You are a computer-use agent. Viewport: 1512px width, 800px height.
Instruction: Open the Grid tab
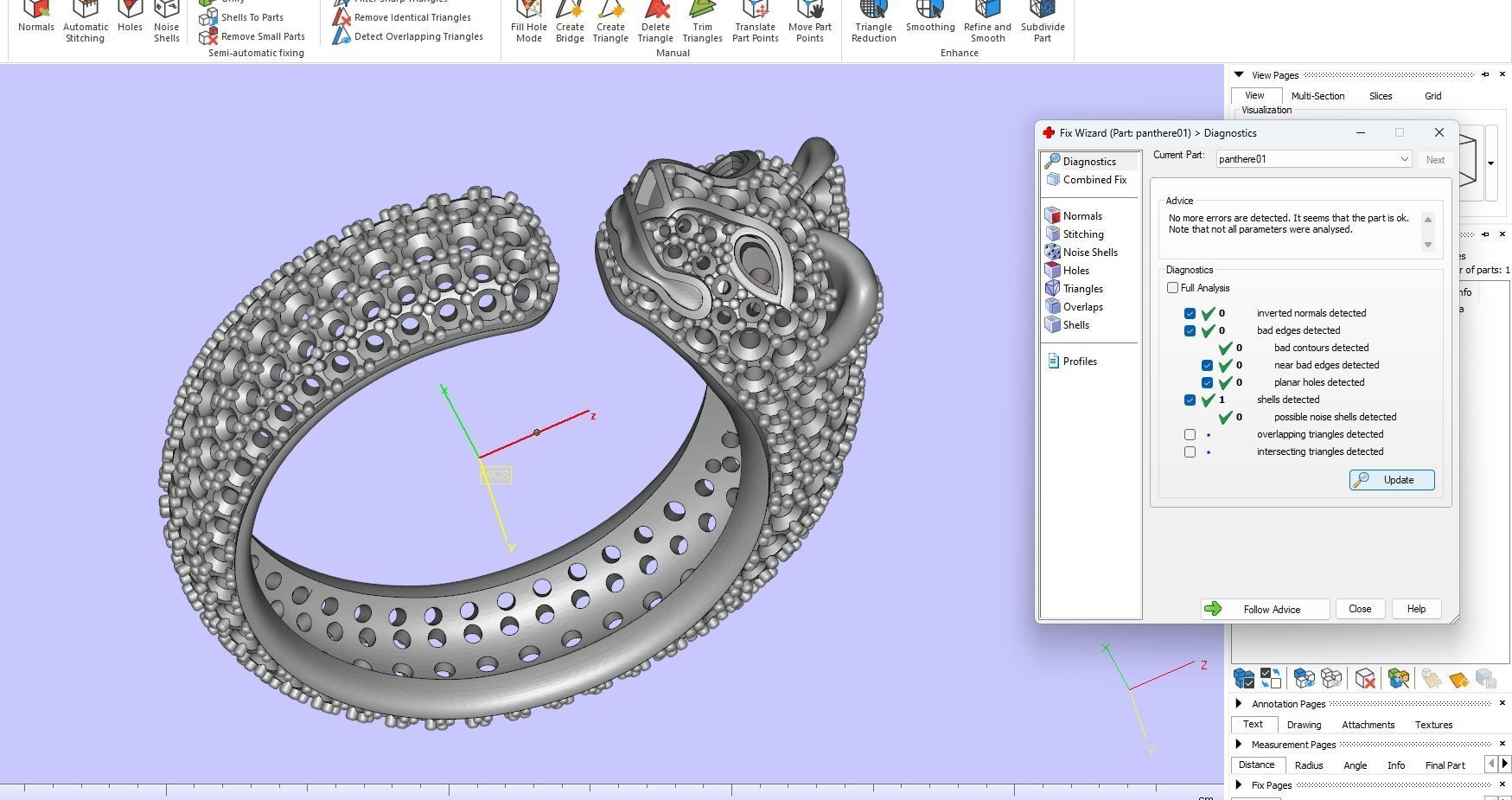[1433, 96]
